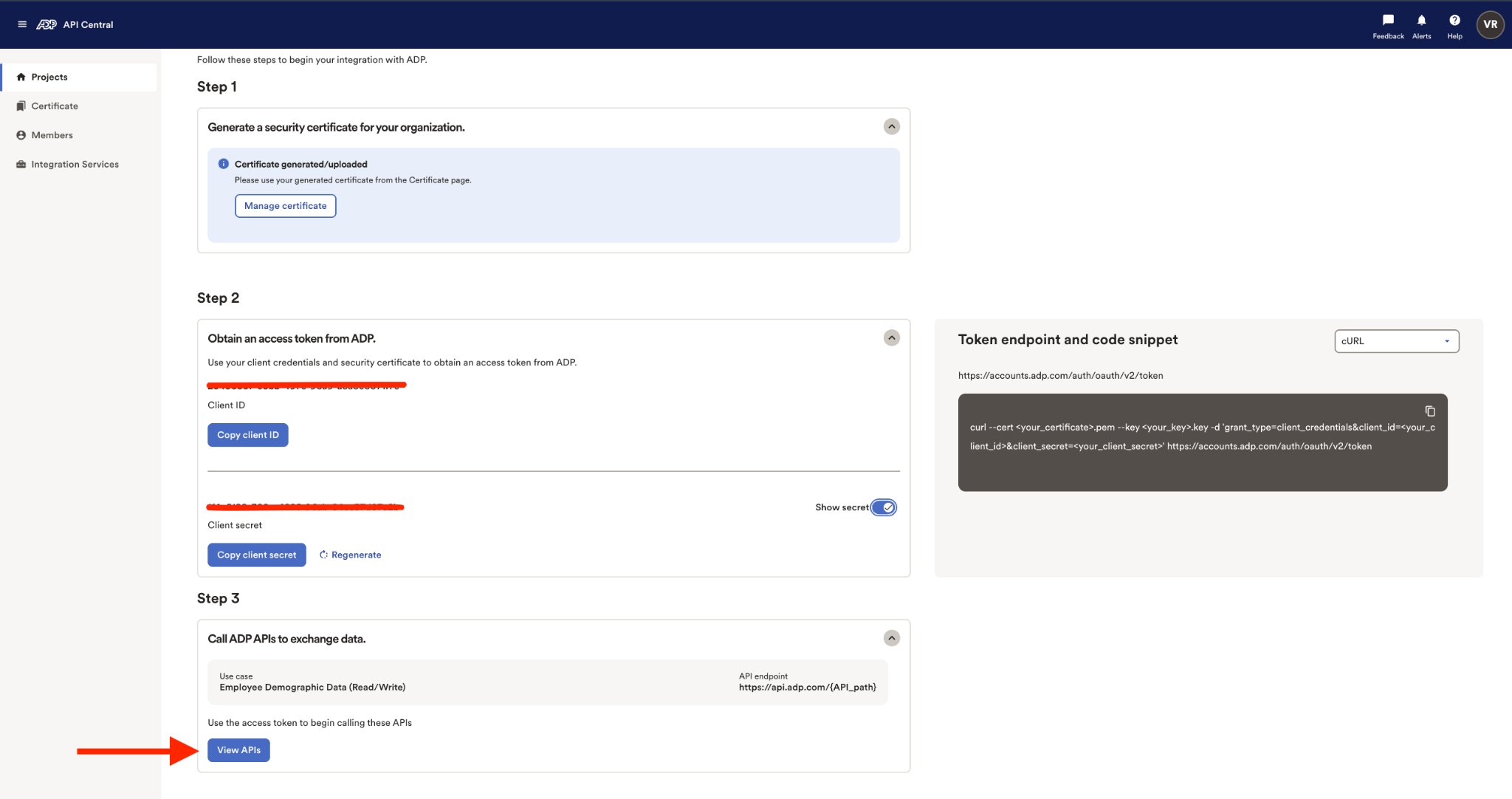Open Members in the sidebar
Image resolution: width=1512 pixels, height=799 pixels.
52,135
